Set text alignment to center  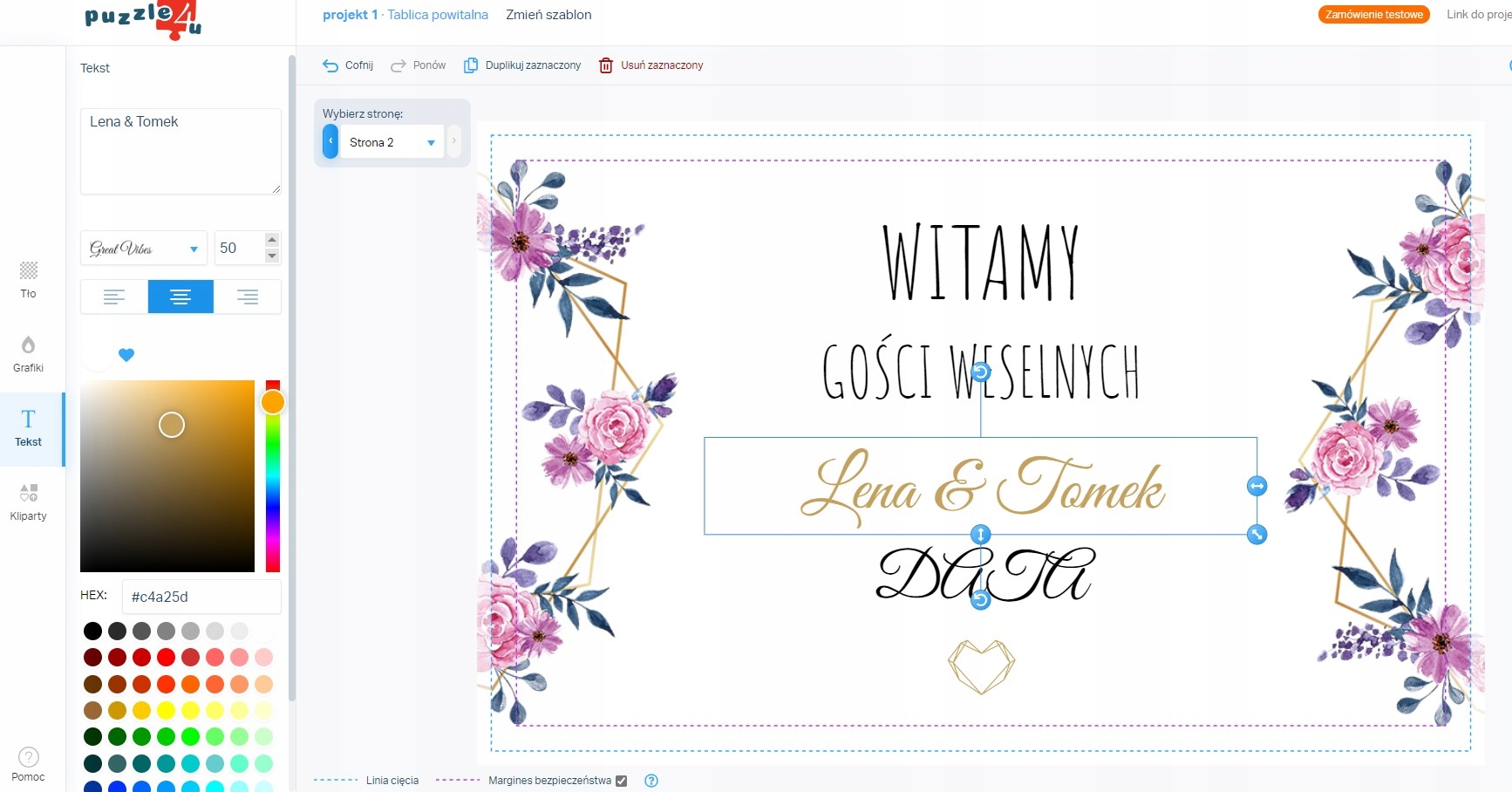coord(180,297)
